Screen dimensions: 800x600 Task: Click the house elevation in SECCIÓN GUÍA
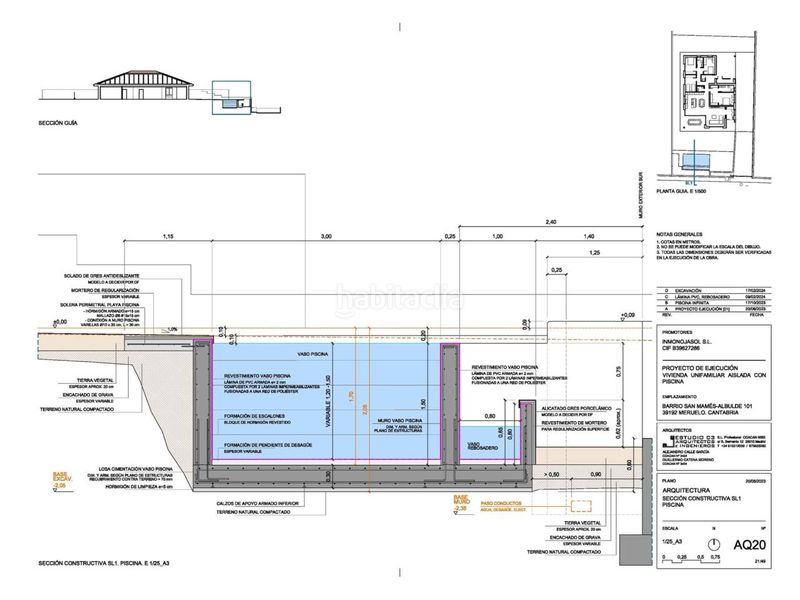tap(143, 85)
